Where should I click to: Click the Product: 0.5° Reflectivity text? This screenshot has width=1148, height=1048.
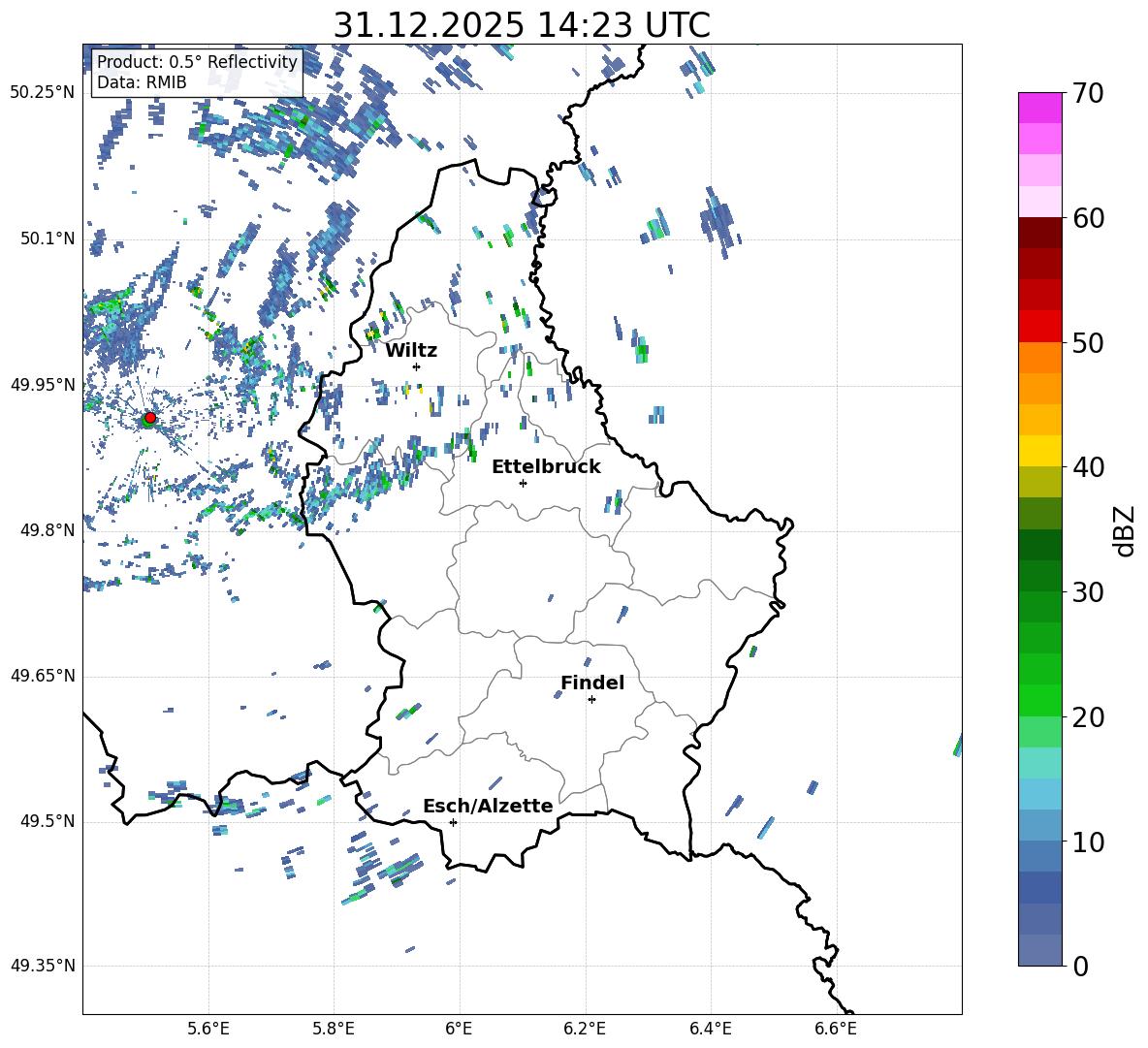click(x=197, y=62)
